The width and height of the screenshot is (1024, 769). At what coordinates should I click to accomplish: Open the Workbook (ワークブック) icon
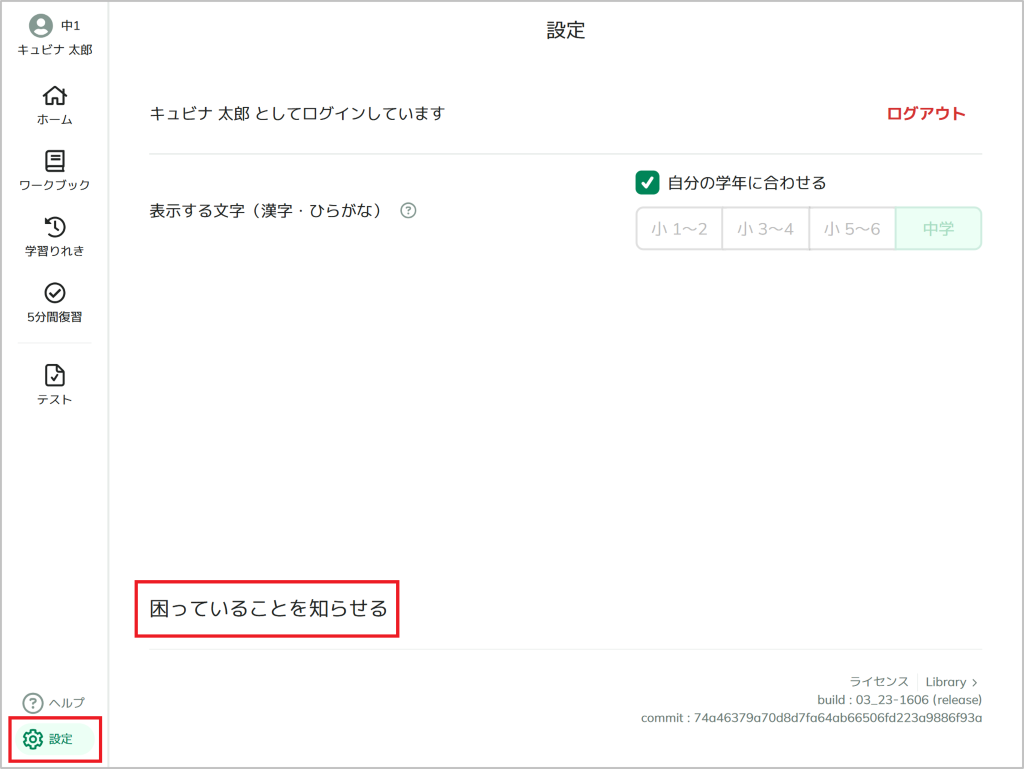coord(55,161)
